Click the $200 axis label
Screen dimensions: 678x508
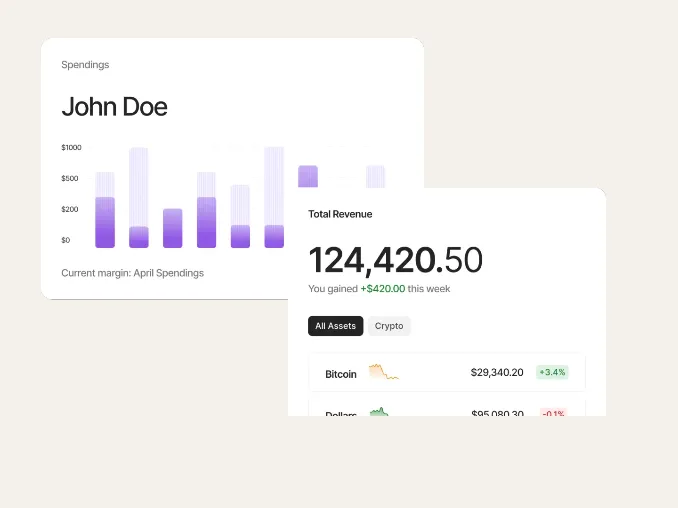70,209
